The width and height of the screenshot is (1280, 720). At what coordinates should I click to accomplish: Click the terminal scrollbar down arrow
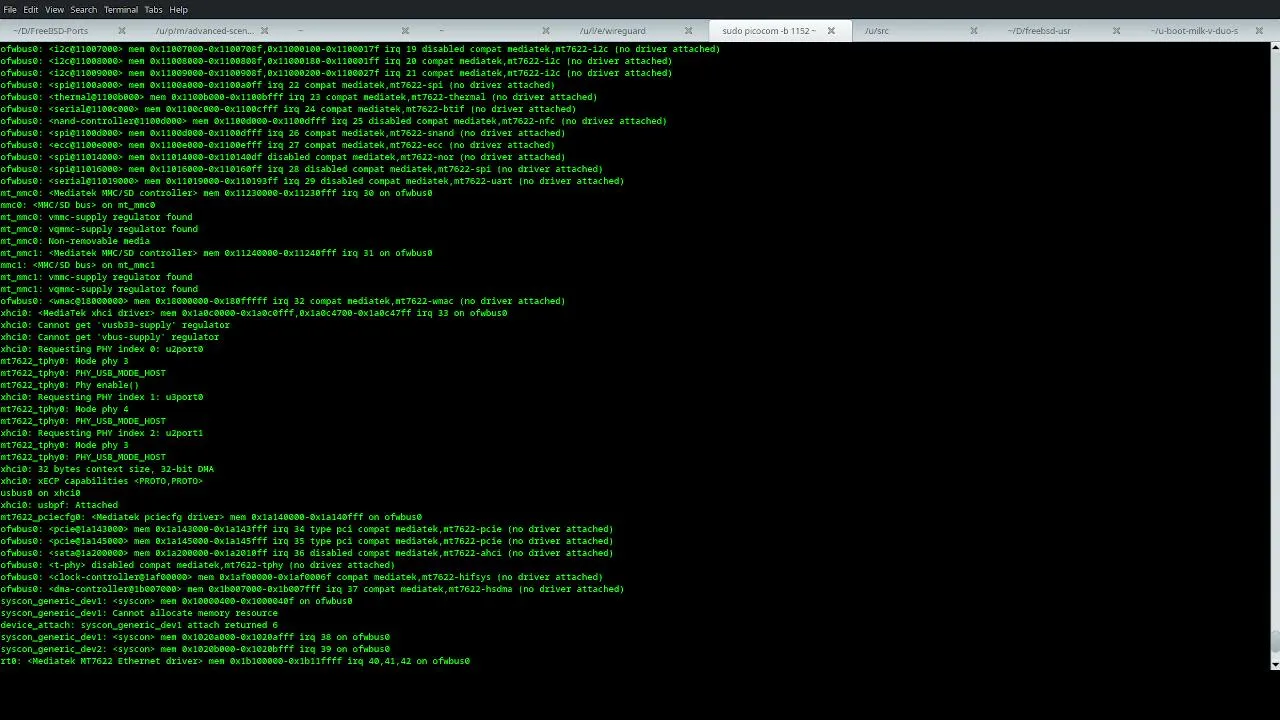coord(1275,664)
